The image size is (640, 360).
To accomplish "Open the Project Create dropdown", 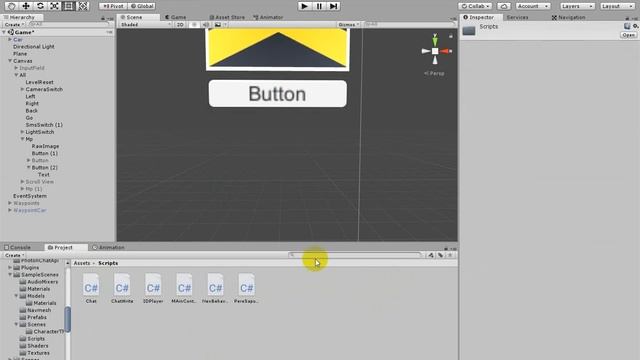I will click(x=14, y=255).
